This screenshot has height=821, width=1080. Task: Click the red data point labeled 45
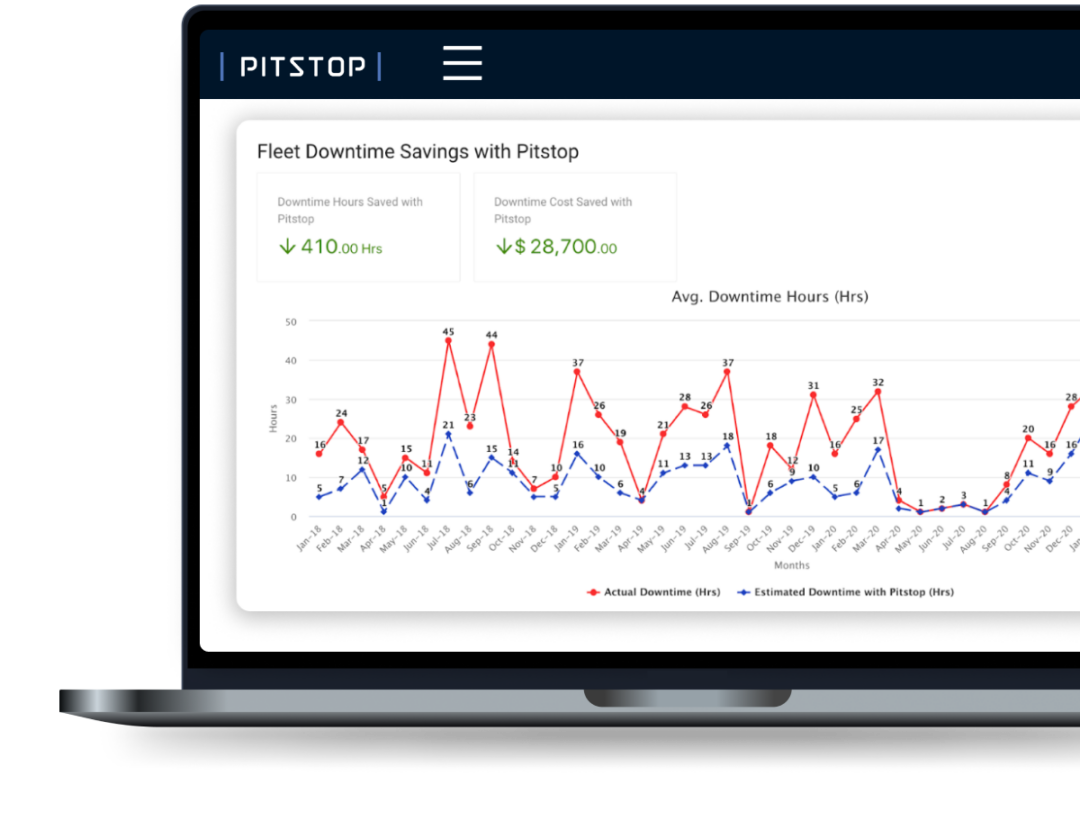point(448,341)
